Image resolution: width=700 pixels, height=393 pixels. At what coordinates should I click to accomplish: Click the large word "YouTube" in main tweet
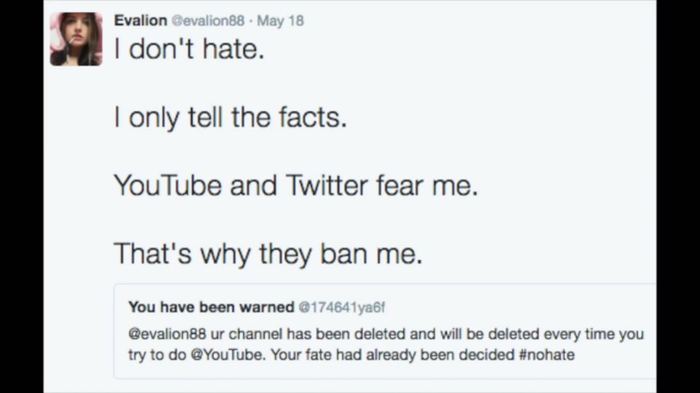coord(168,185)
